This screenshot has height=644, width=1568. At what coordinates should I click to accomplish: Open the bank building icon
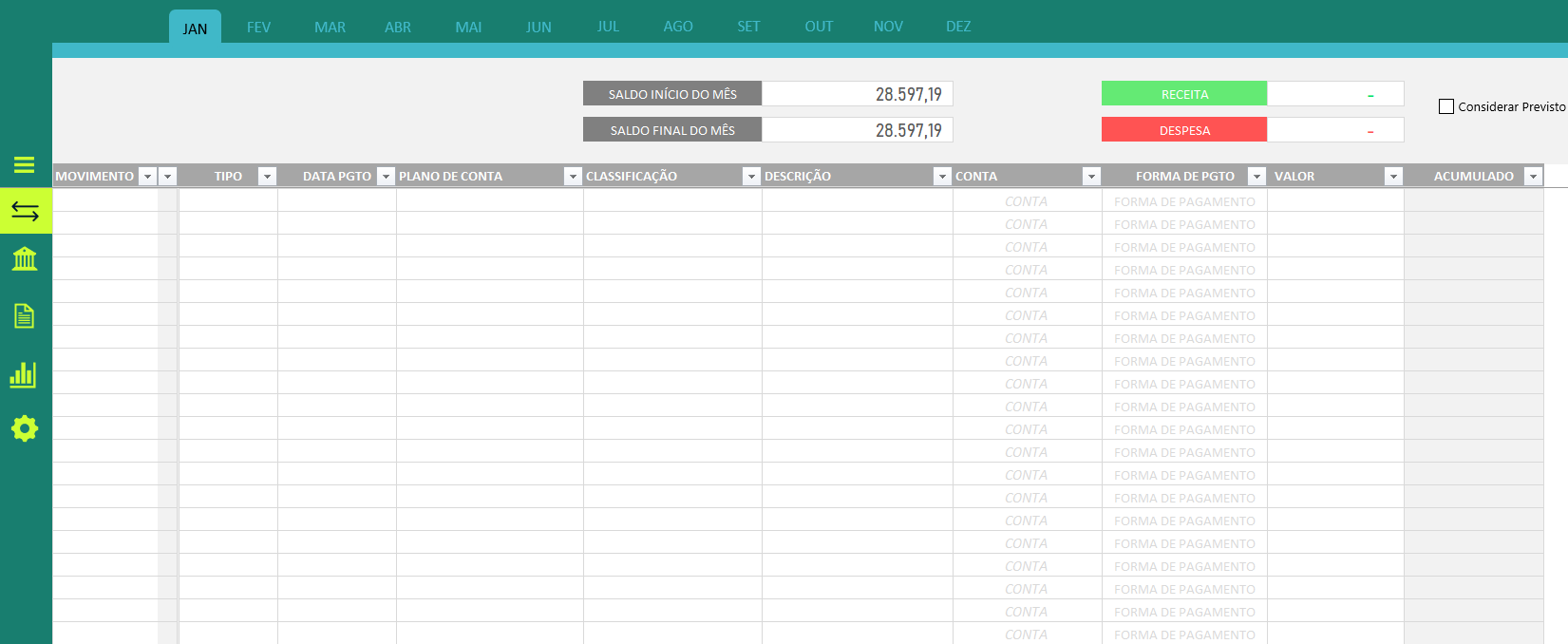(25, 258)
